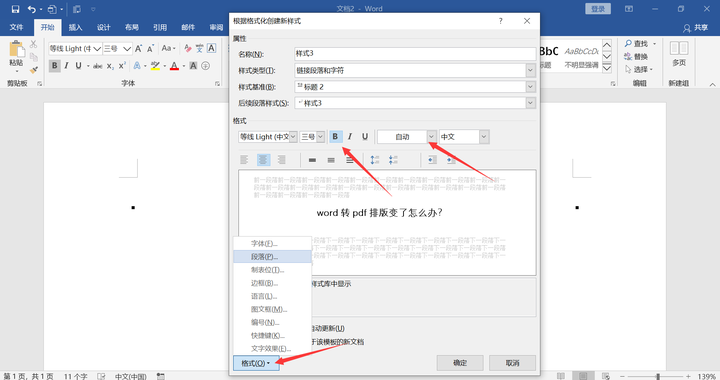Click the Undo icon in title bar
Screen dimensions: 720x380
click(31, 9)
